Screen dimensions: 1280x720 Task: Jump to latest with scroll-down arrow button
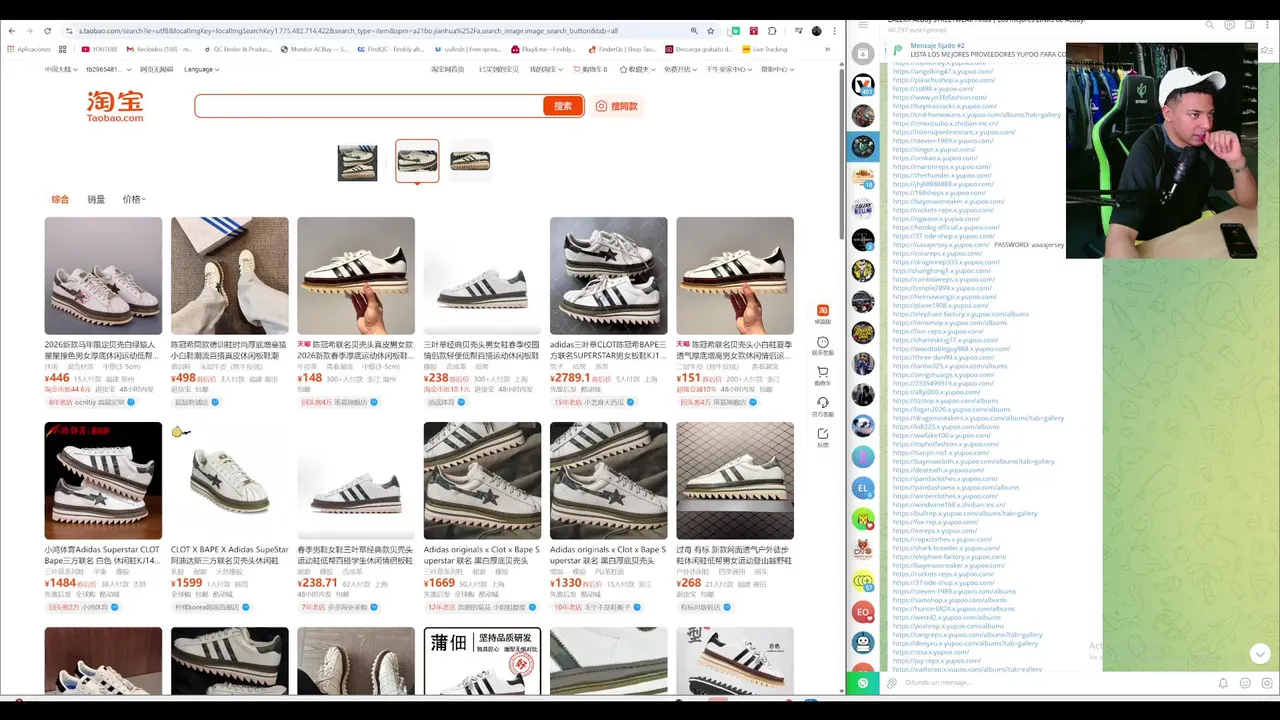click(x=1259, y=654)
